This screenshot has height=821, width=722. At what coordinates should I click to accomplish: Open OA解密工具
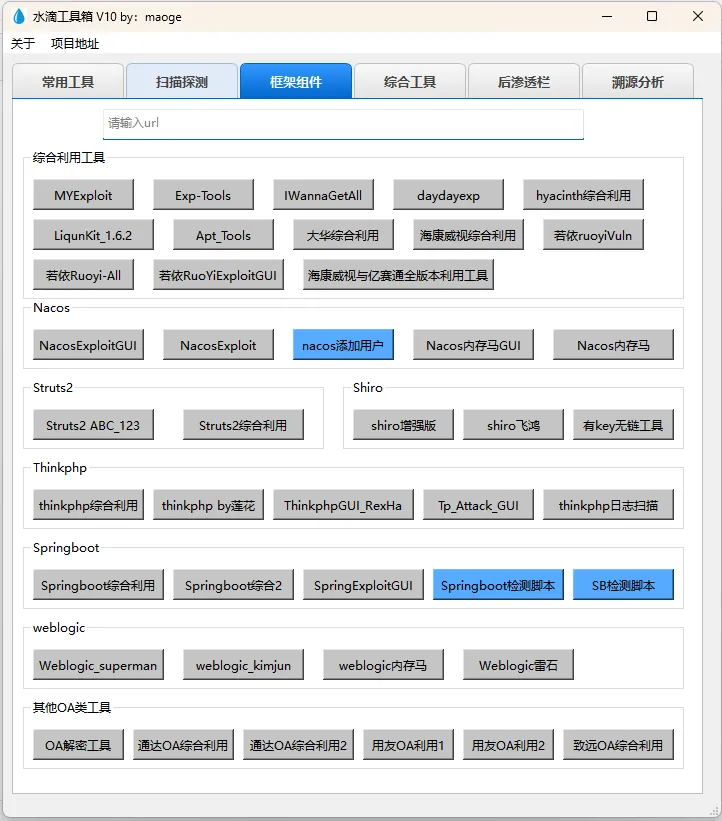pyautogui.click(x=78, y=745)
